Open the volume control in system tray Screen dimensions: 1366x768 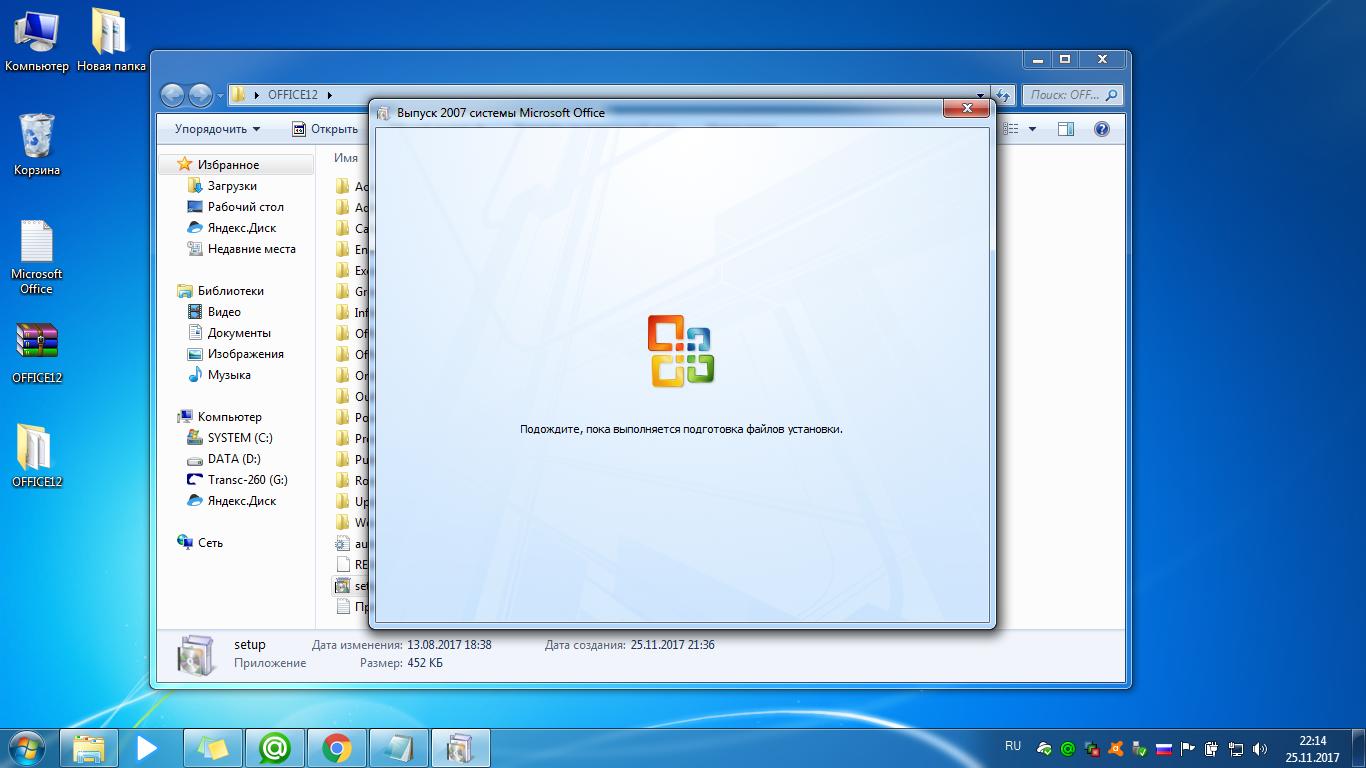point(1259,748)
